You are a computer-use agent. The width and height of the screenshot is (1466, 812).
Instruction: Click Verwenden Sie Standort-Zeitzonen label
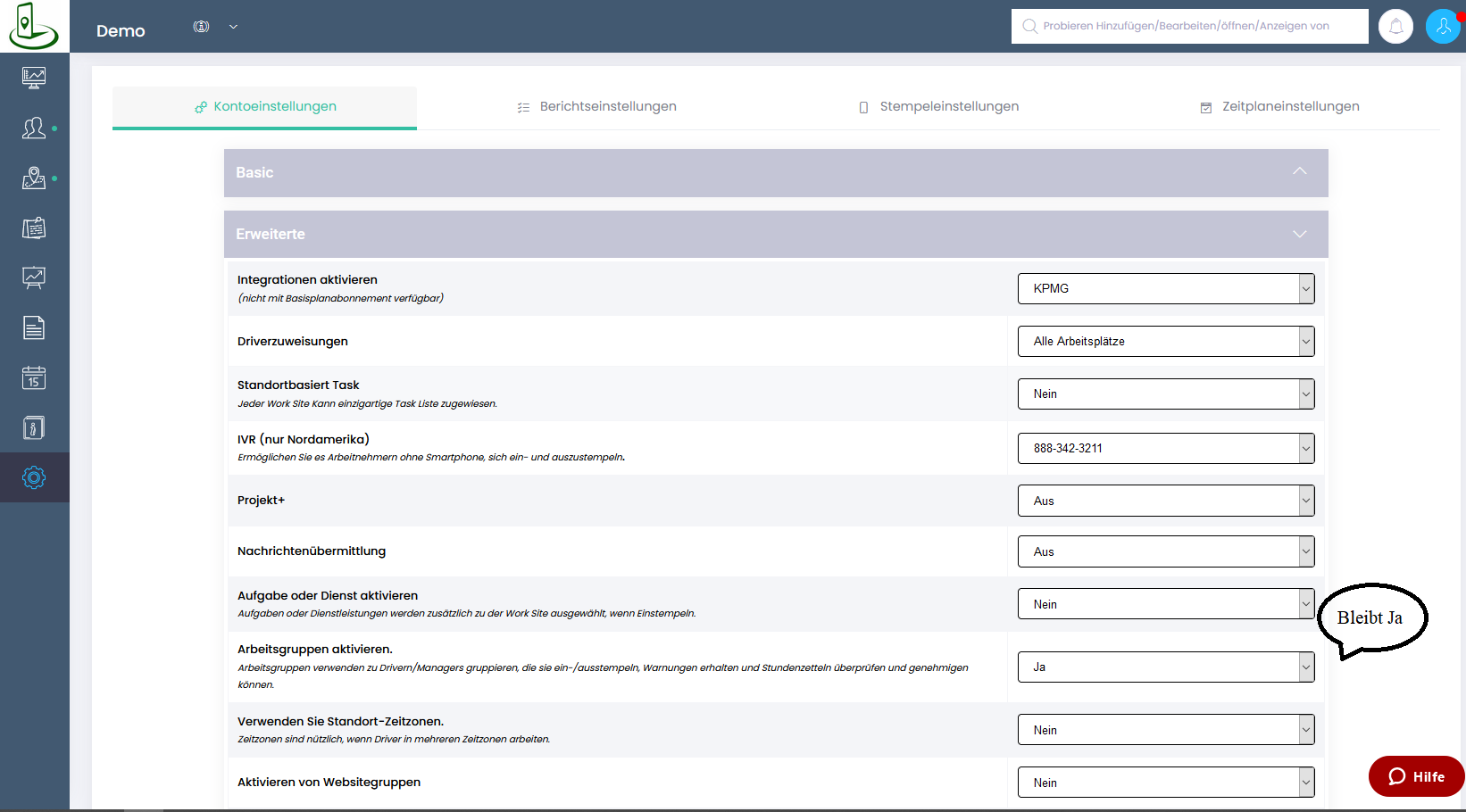point(340,722)
